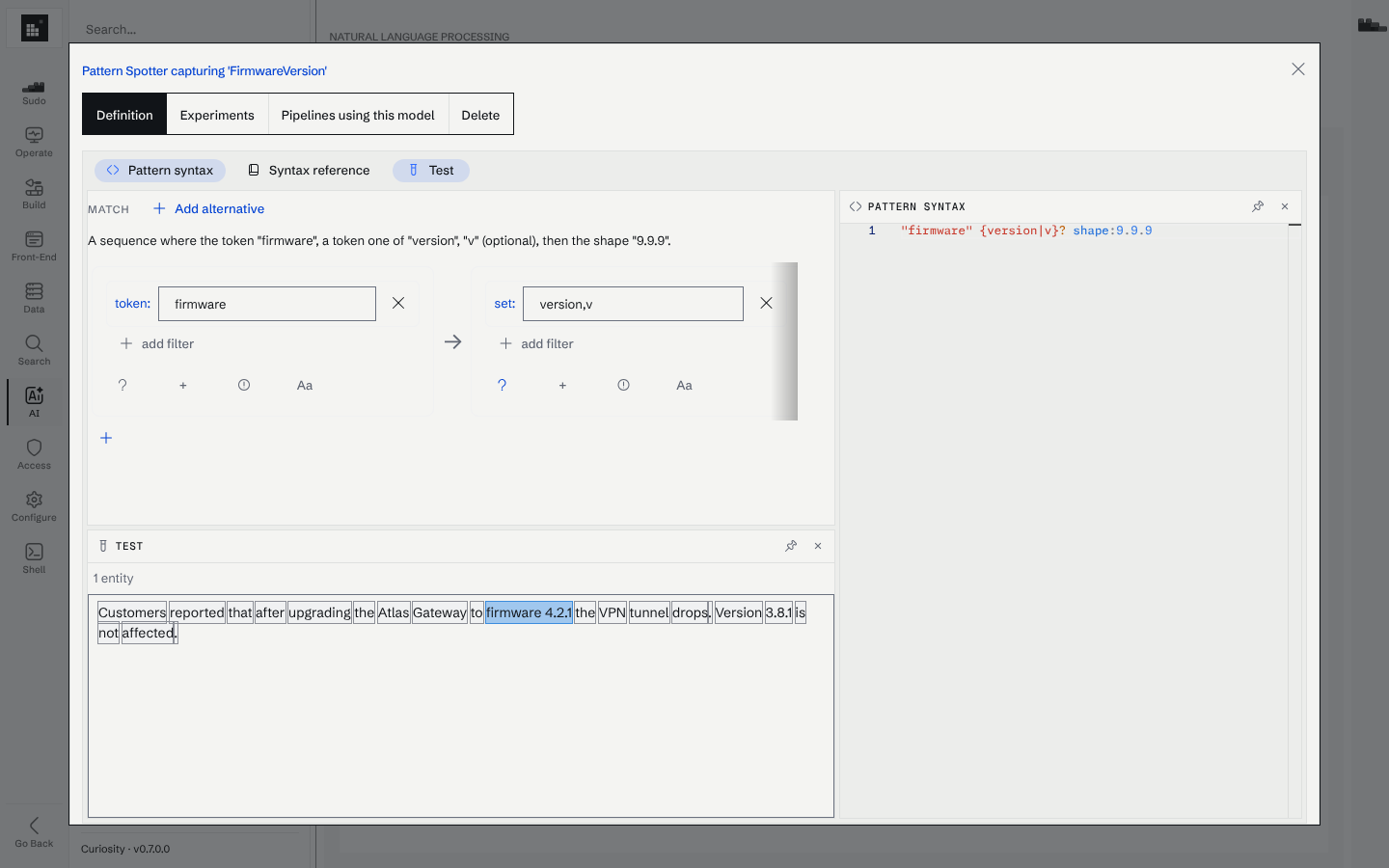This screenshot has height=868, width=1389.
Task: Toggle case sensitivity Aa on version set
Action: pos(684,385)
